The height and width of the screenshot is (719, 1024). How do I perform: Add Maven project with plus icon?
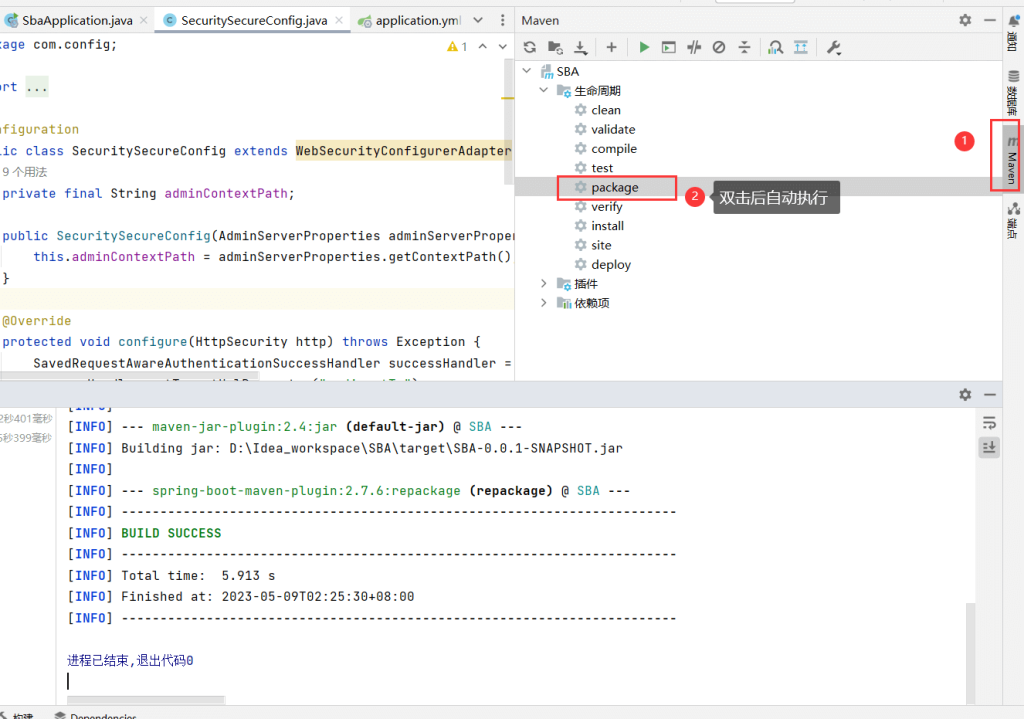[611, 47]
